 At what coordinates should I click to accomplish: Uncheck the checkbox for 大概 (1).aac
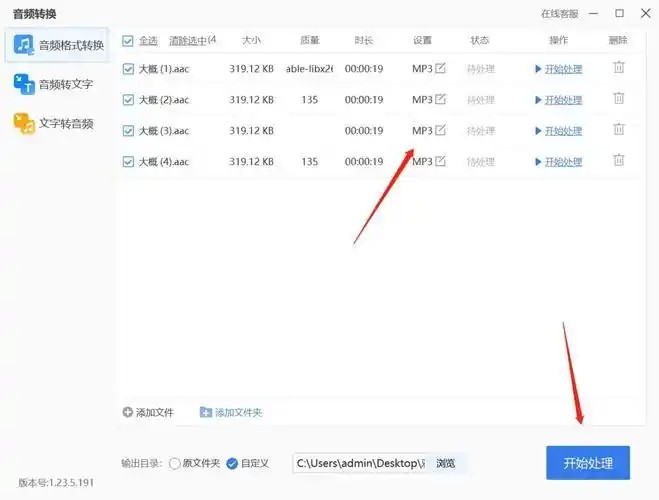coord(128,69)
